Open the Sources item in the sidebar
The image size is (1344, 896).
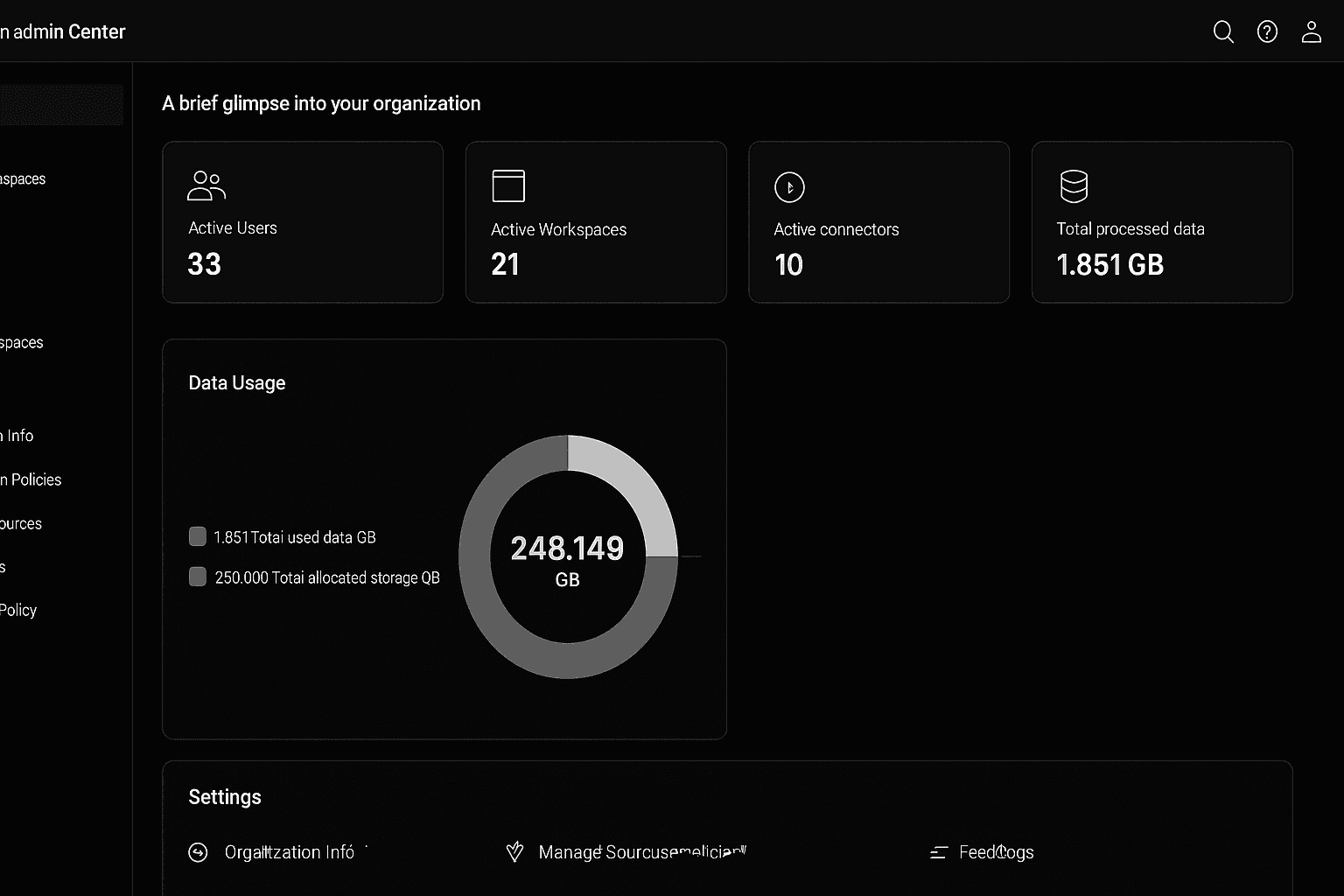click(21, 523)
